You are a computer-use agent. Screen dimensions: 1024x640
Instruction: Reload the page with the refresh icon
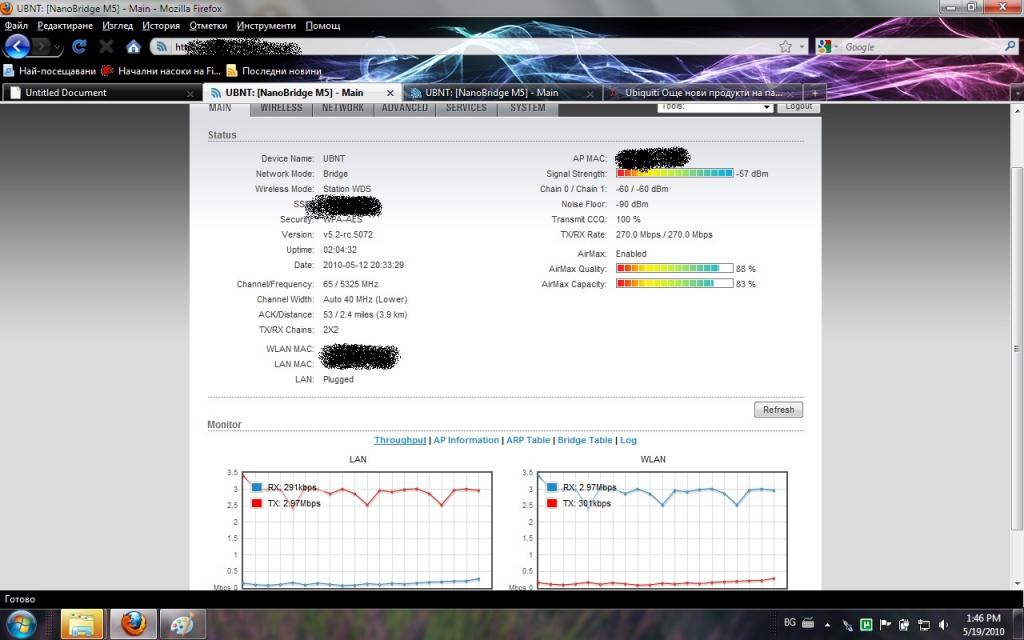coord(79,47)
